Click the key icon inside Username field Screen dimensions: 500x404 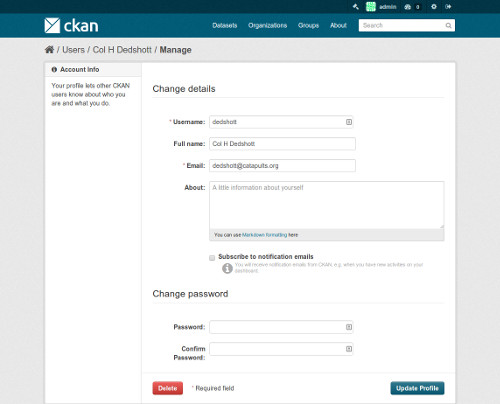coord(349,122)
